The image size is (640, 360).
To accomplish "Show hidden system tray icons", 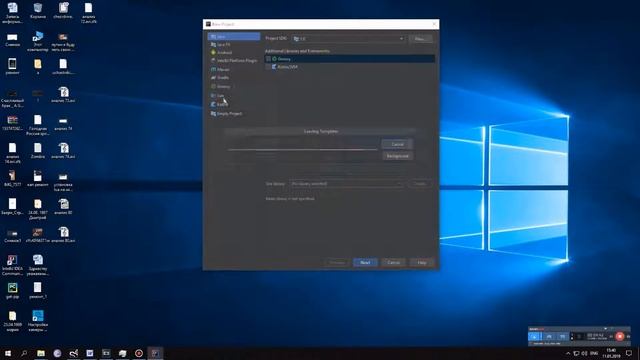I will tap(568, 353).
